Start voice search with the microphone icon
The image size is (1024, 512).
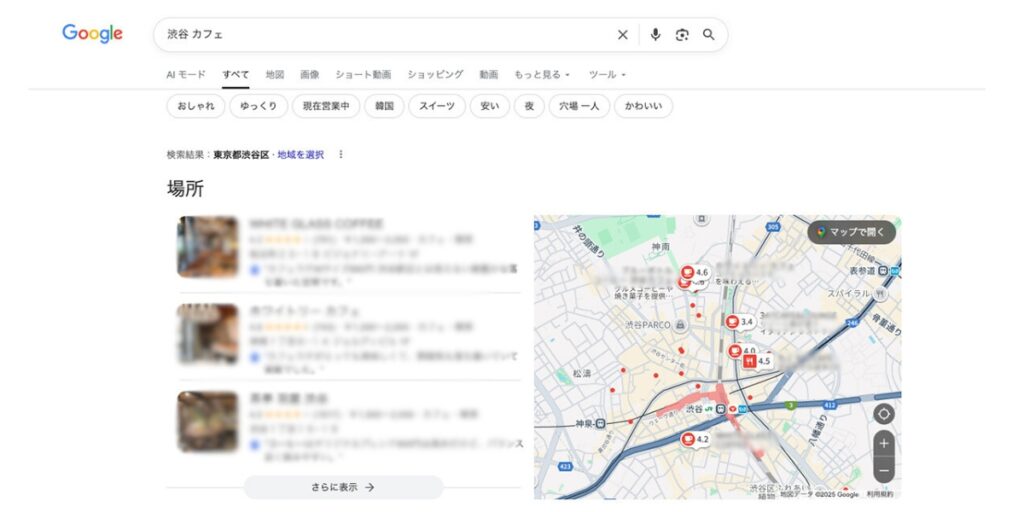point(655,35)
